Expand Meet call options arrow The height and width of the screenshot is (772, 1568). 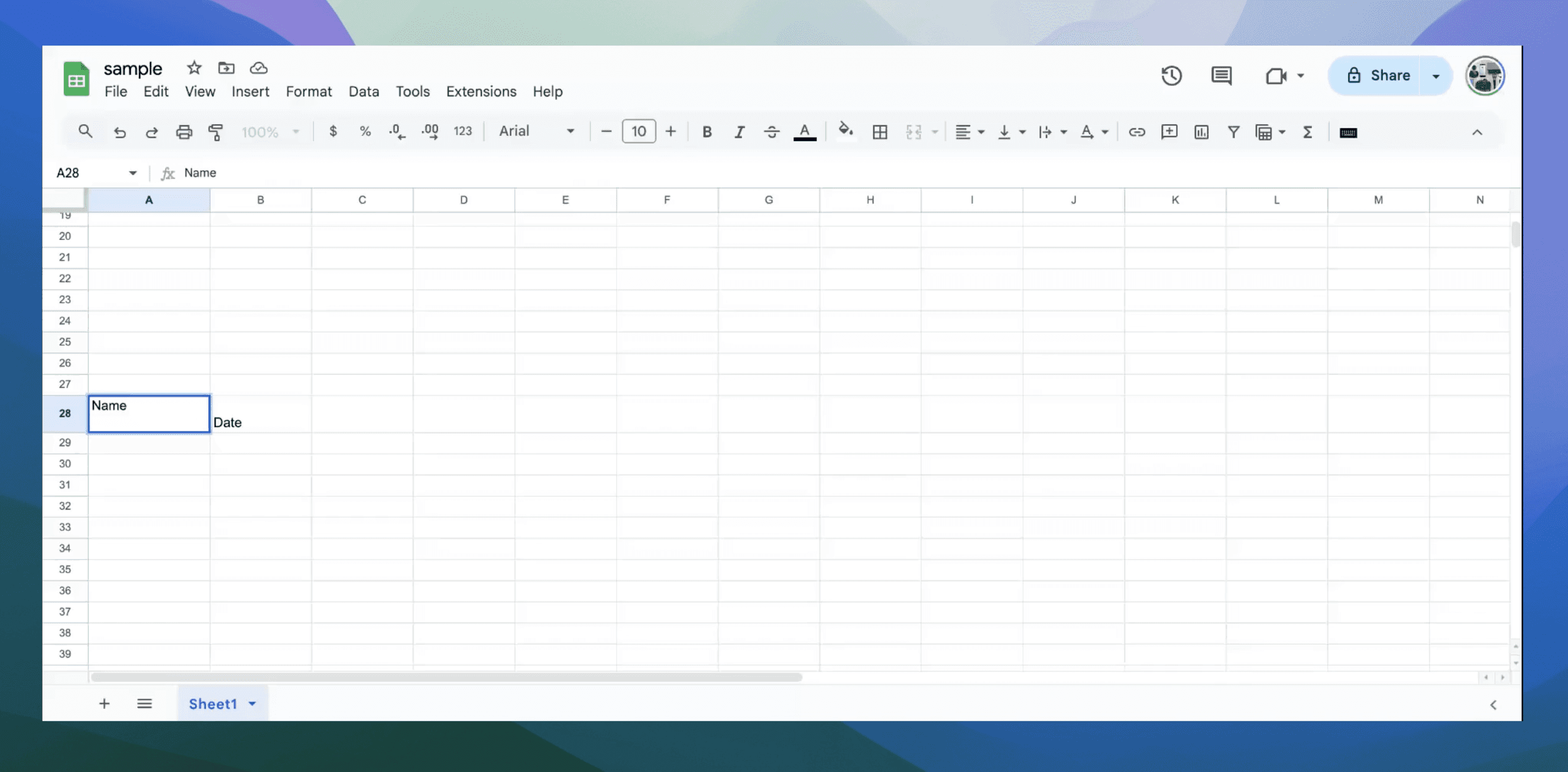[1300, 76]
